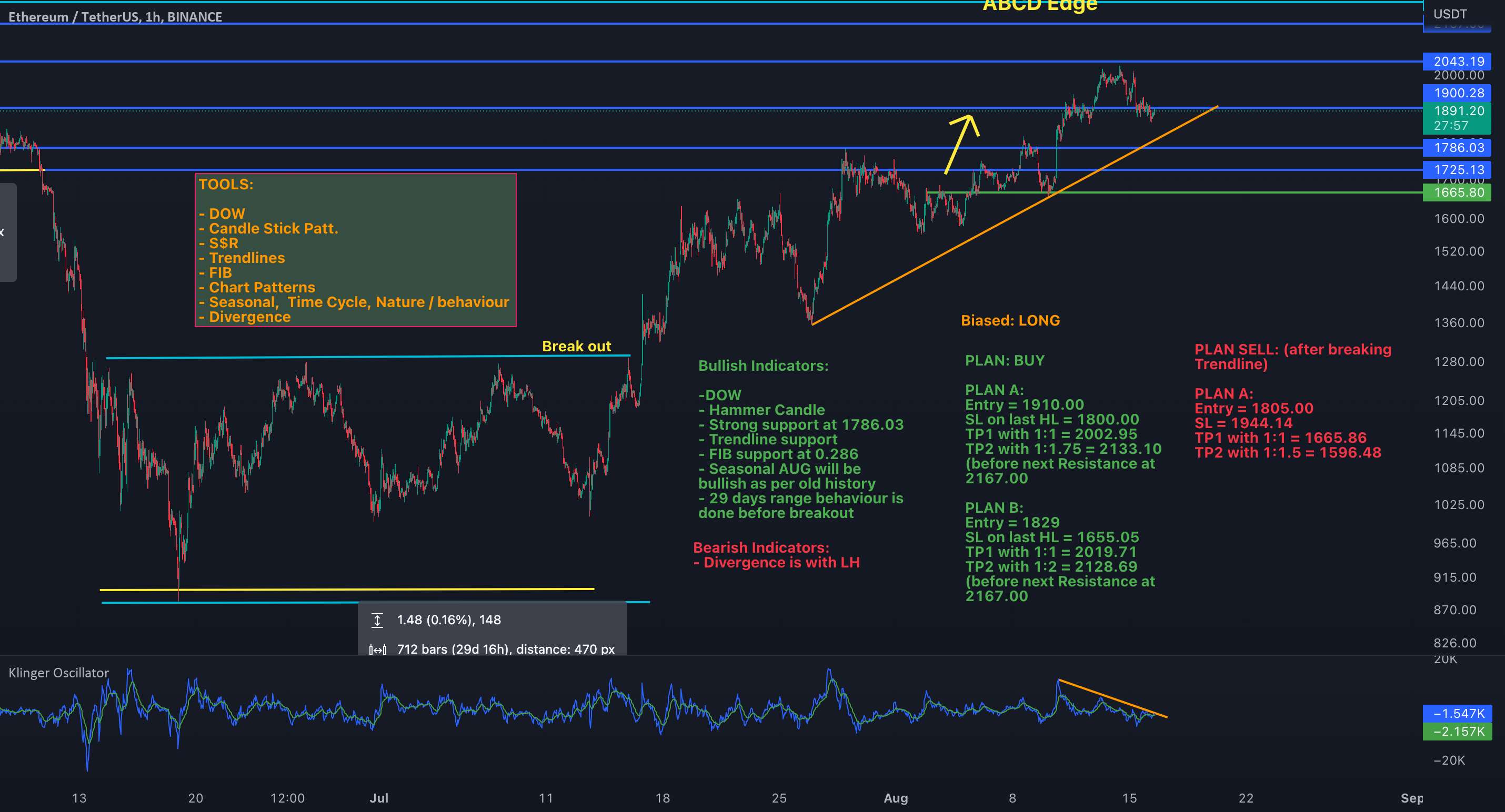
Task: Select the '1.48 (0.16%), 148' measurement text
Action: [x=449, y=620]
